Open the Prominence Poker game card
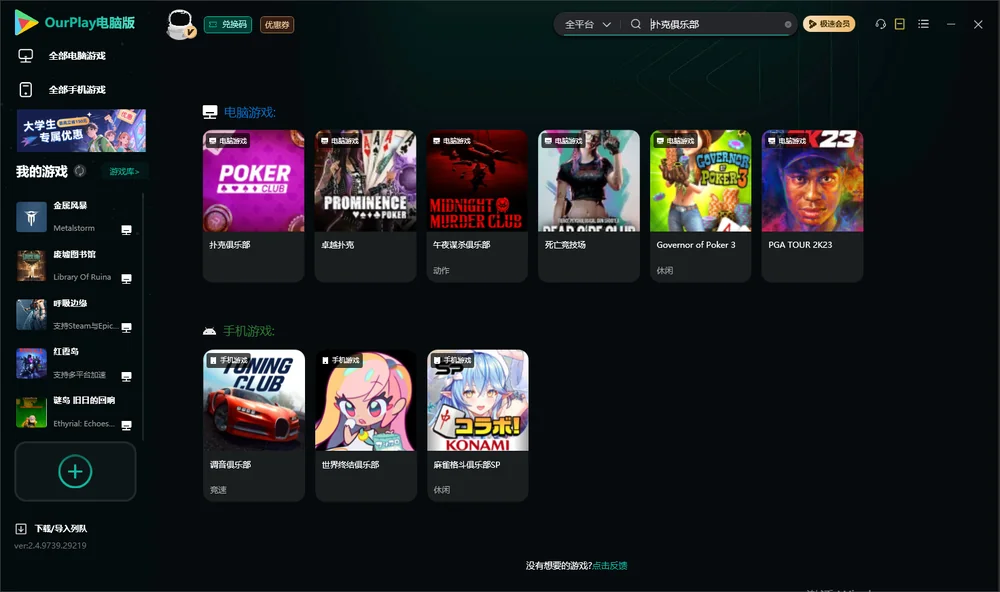 coord(365,205)
